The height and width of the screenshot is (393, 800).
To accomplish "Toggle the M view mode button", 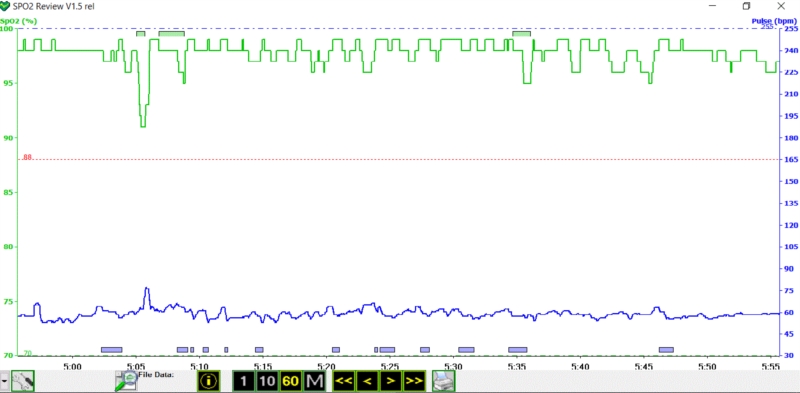I will tap(314, 381).
